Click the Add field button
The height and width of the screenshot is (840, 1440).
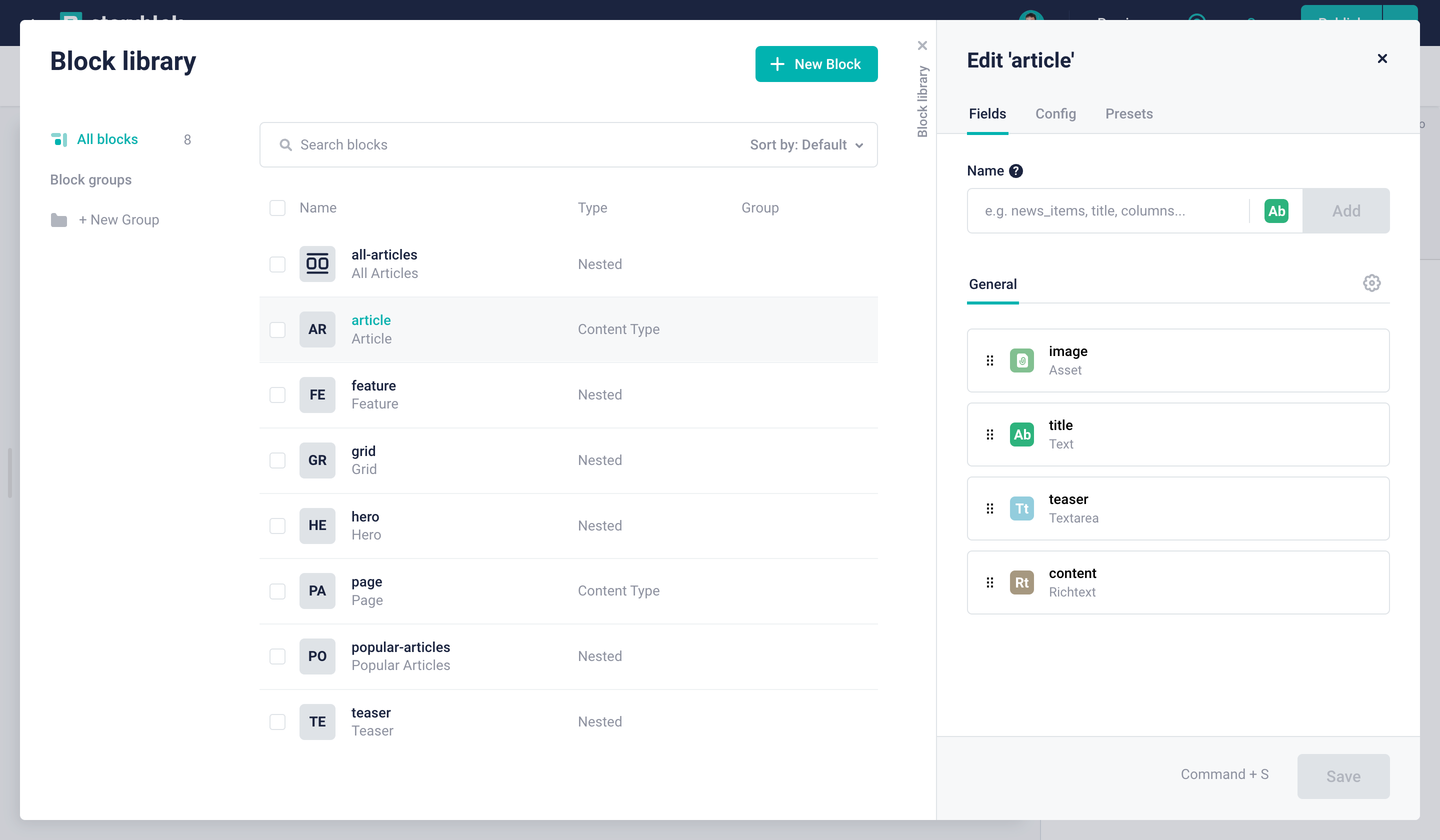pyautogui.click(x=1345, y=211)
